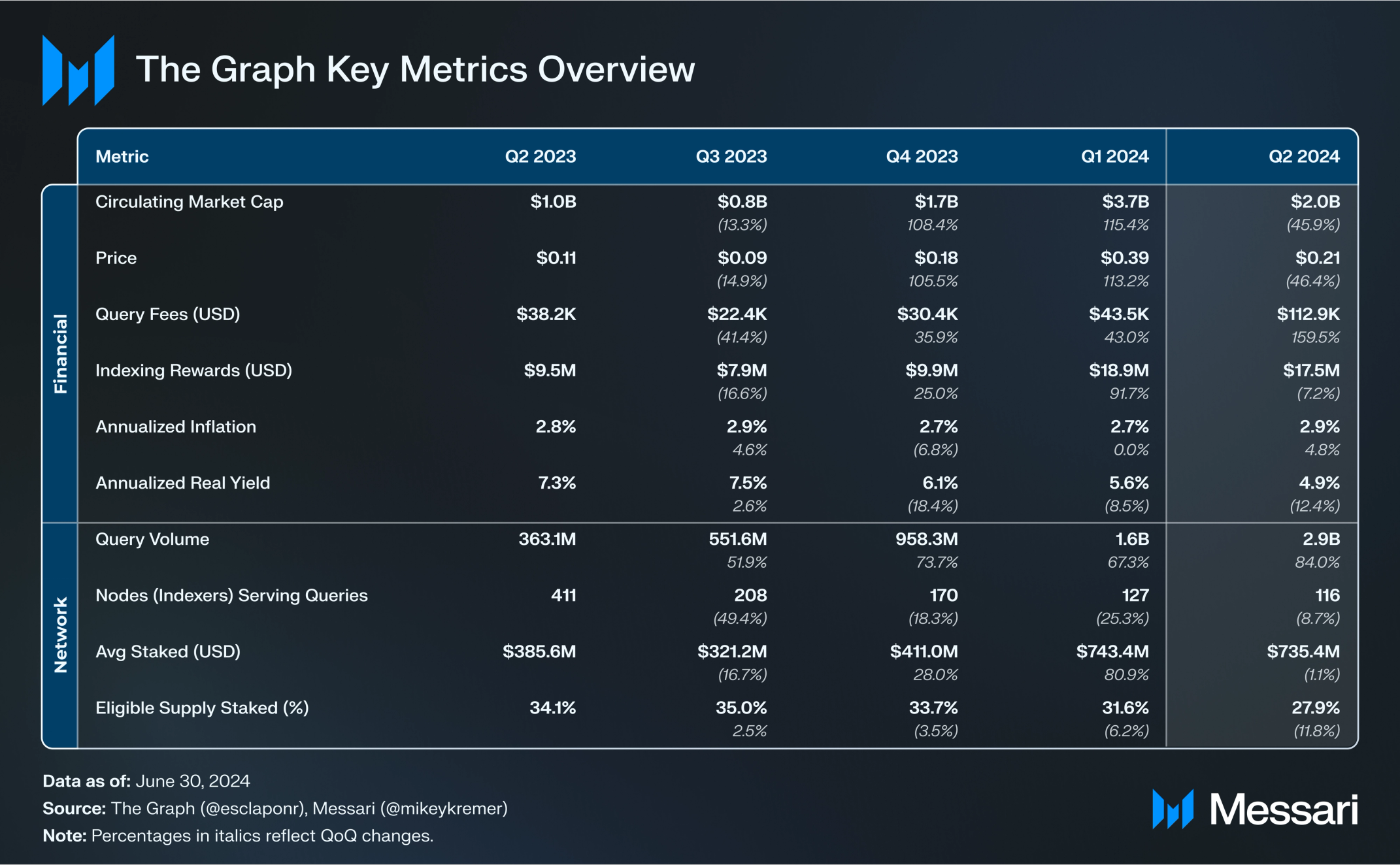Select the Q2 2023 column header
The image size is (1400, 865).
click(x=540, y=157)
